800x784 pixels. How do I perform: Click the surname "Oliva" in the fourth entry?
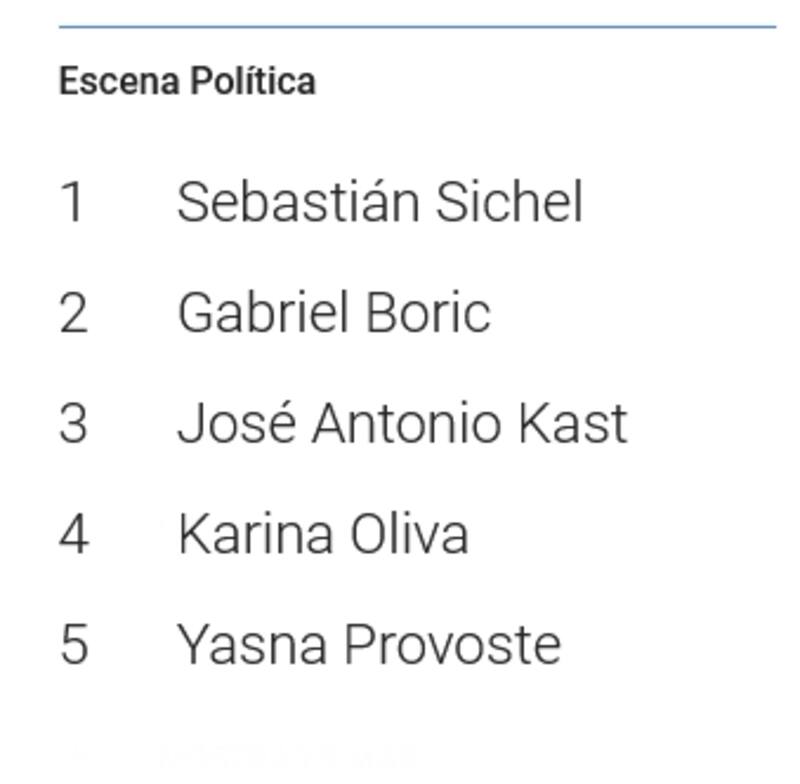[x=409, y=533]
